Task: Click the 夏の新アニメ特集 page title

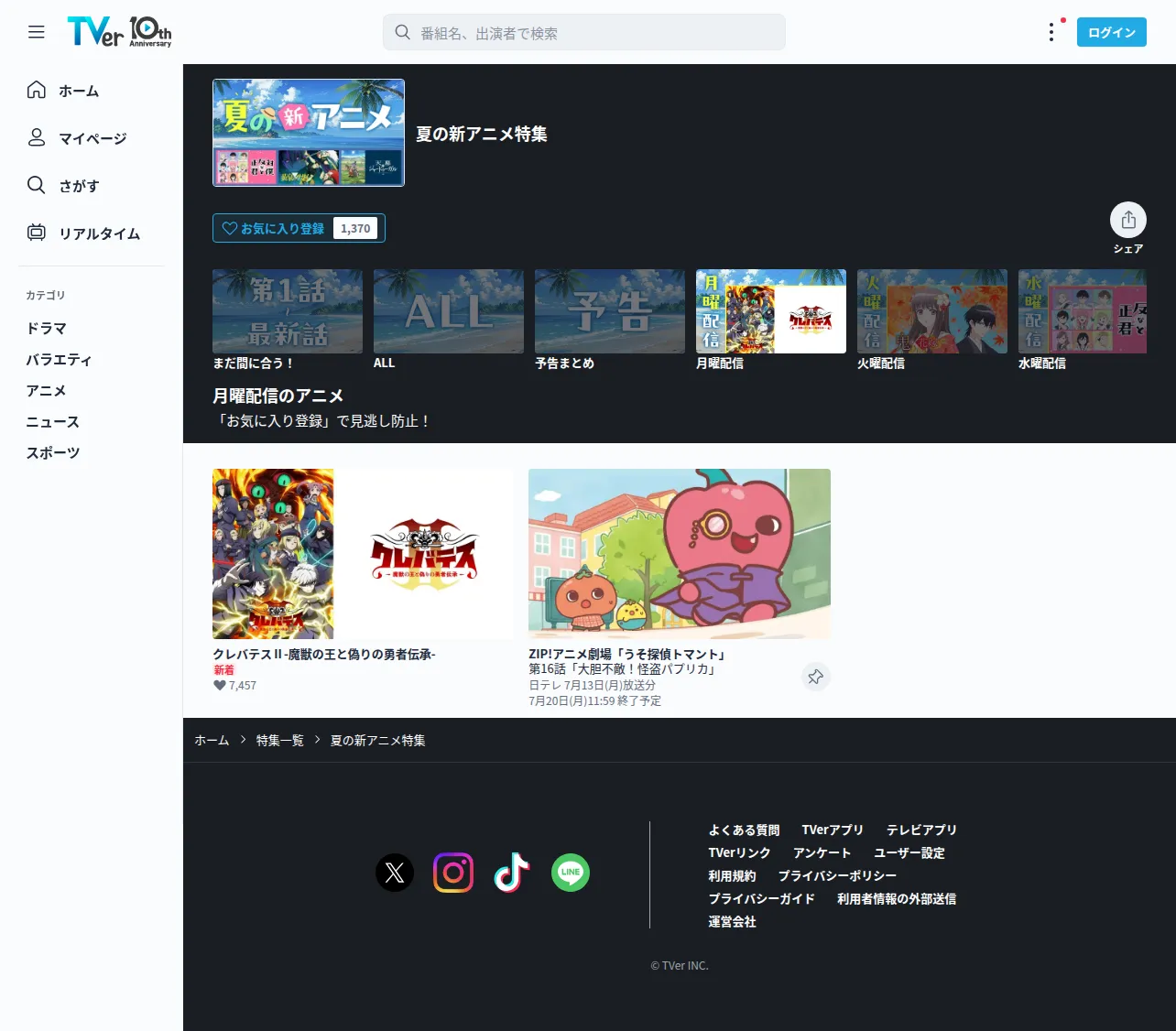Action: click(x=482, y=134)
